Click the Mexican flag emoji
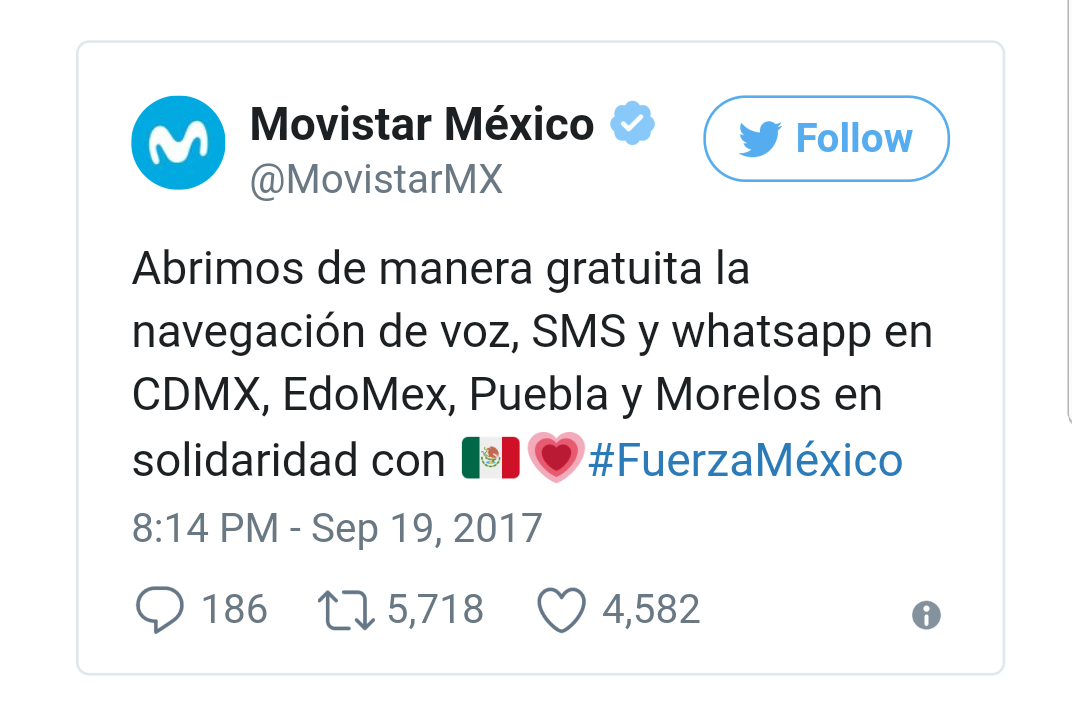This screenshot has width=1072, height=709. tap(490, 457)
